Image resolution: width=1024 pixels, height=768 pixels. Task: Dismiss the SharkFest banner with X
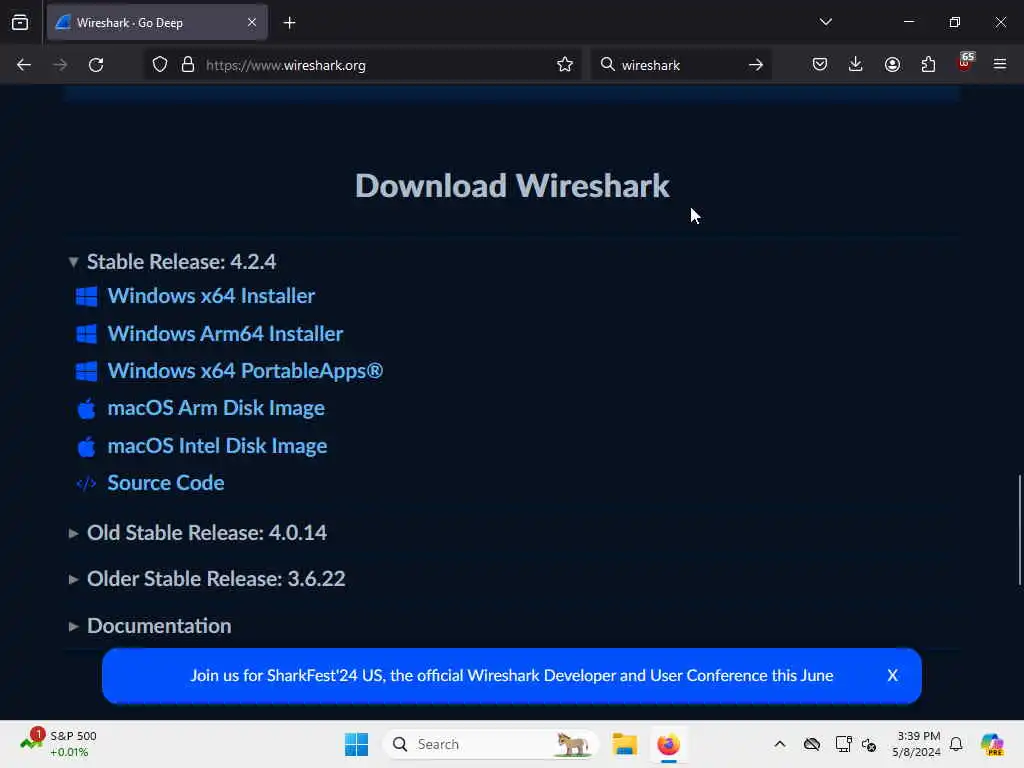pyautogui.click(x=892, y=676)
